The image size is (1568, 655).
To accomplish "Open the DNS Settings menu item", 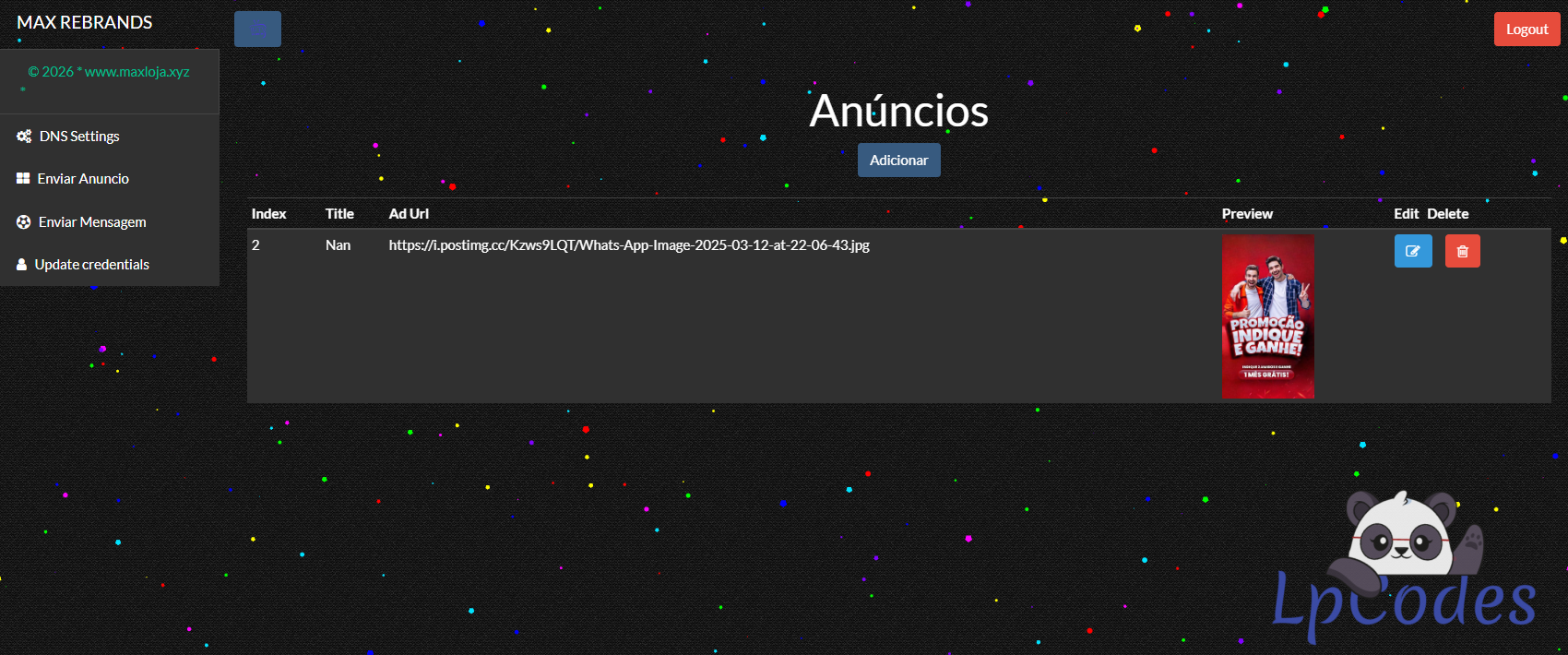I will [x=79, y=137].
